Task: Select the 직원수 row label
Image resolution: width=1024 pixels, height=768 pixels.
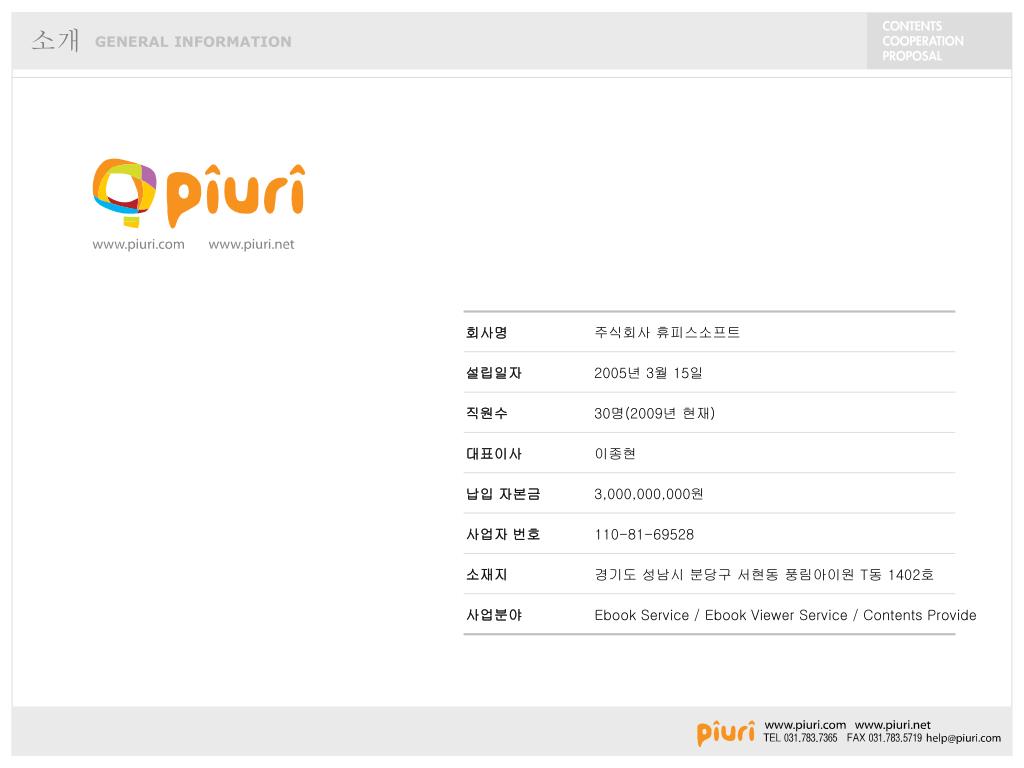Action: pyautogui.click(x=487, y=413)
